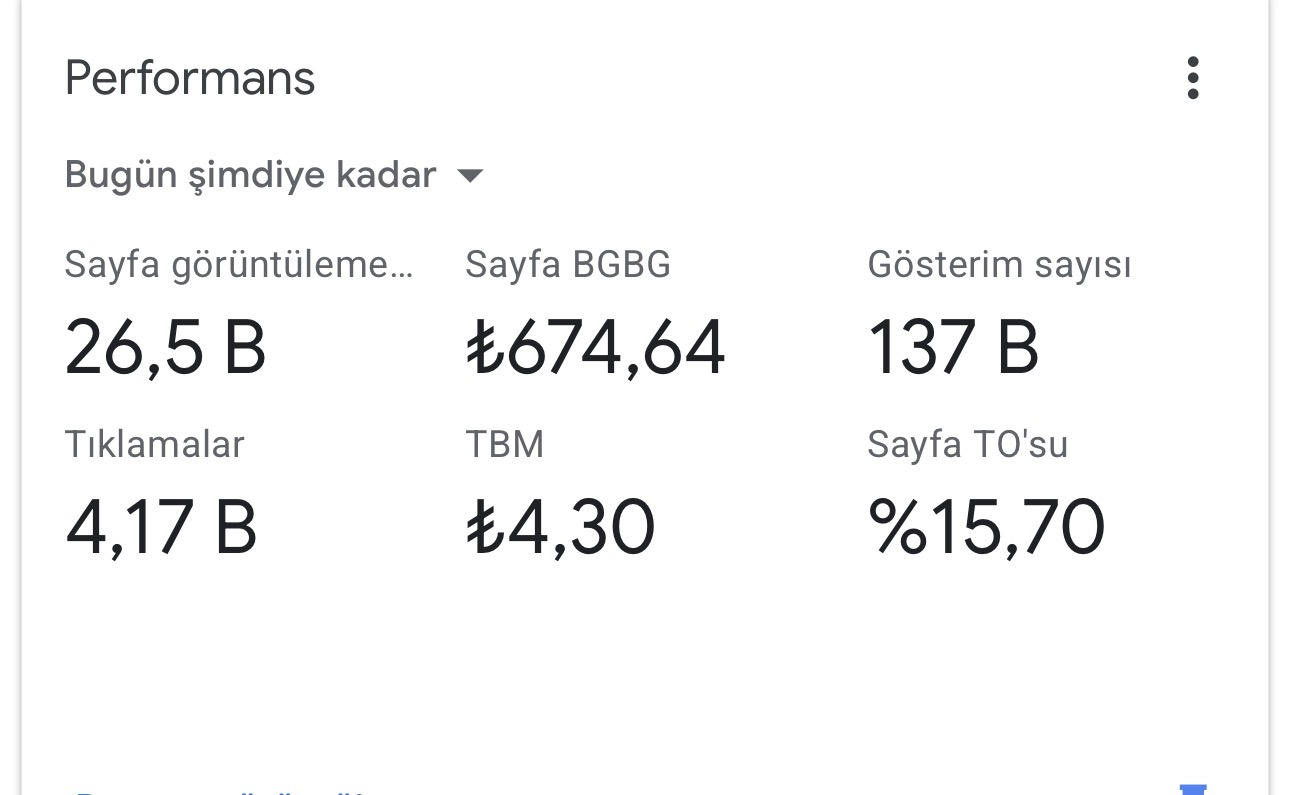The image size is (1290, 795).
Task: Open the three-dot menu on Performans card
Action: (x=1192, y=78)
